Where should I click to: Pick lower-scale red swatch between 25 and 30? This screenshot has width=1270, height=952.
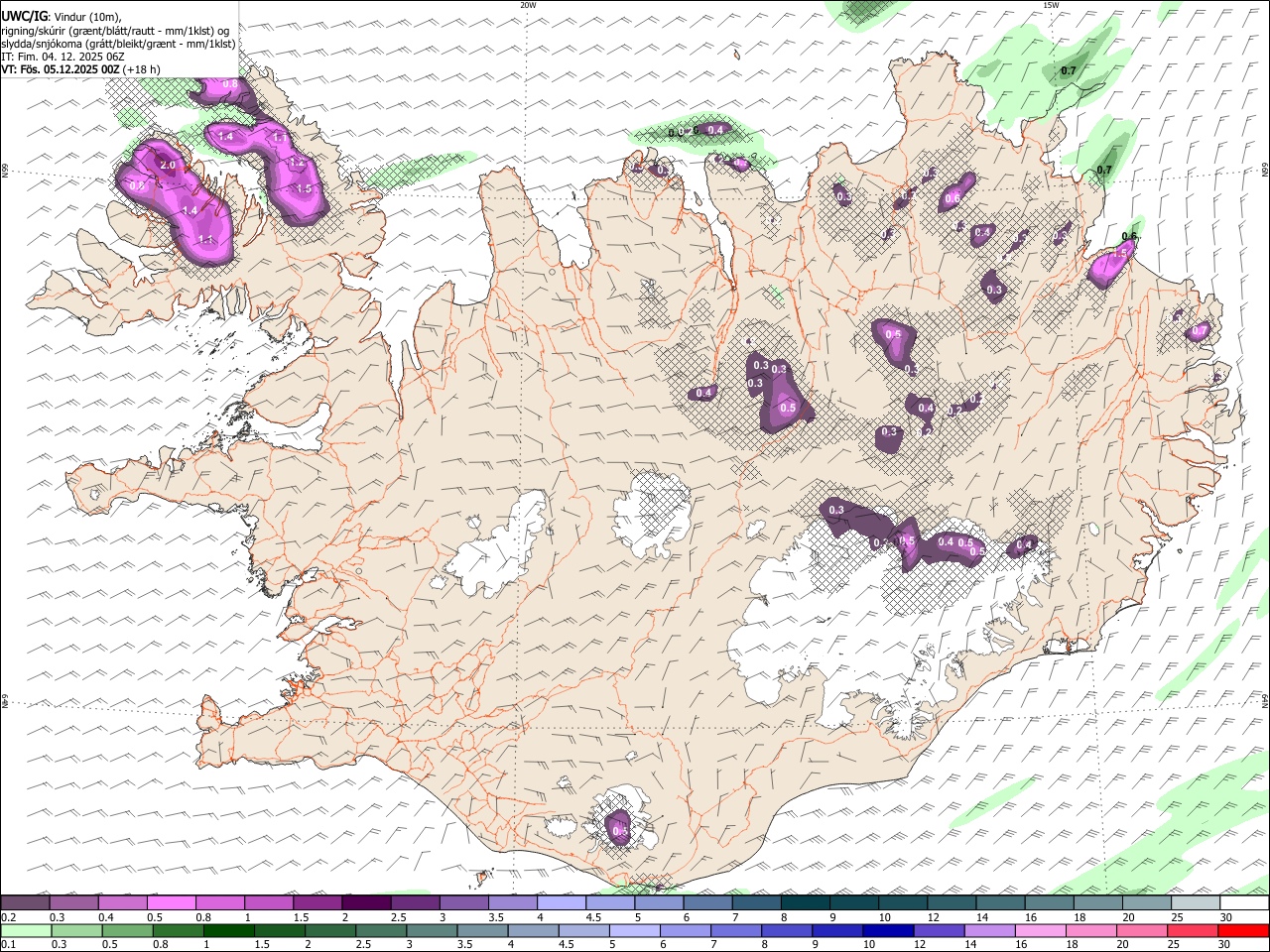[1193, 930]
